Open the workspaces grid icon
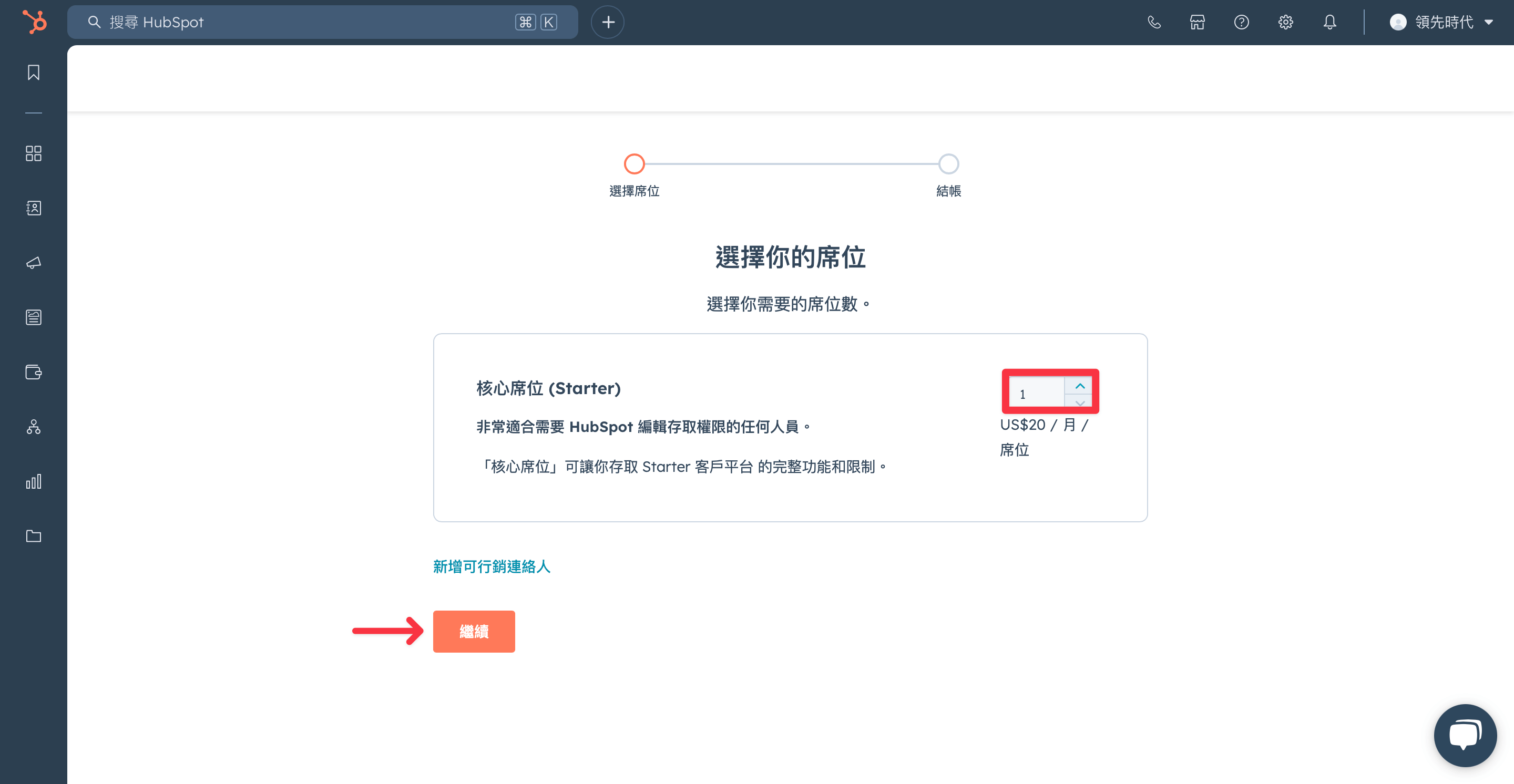Image resolution: width=1514 pixels, height=784 pixels. [x=34, y=153]
